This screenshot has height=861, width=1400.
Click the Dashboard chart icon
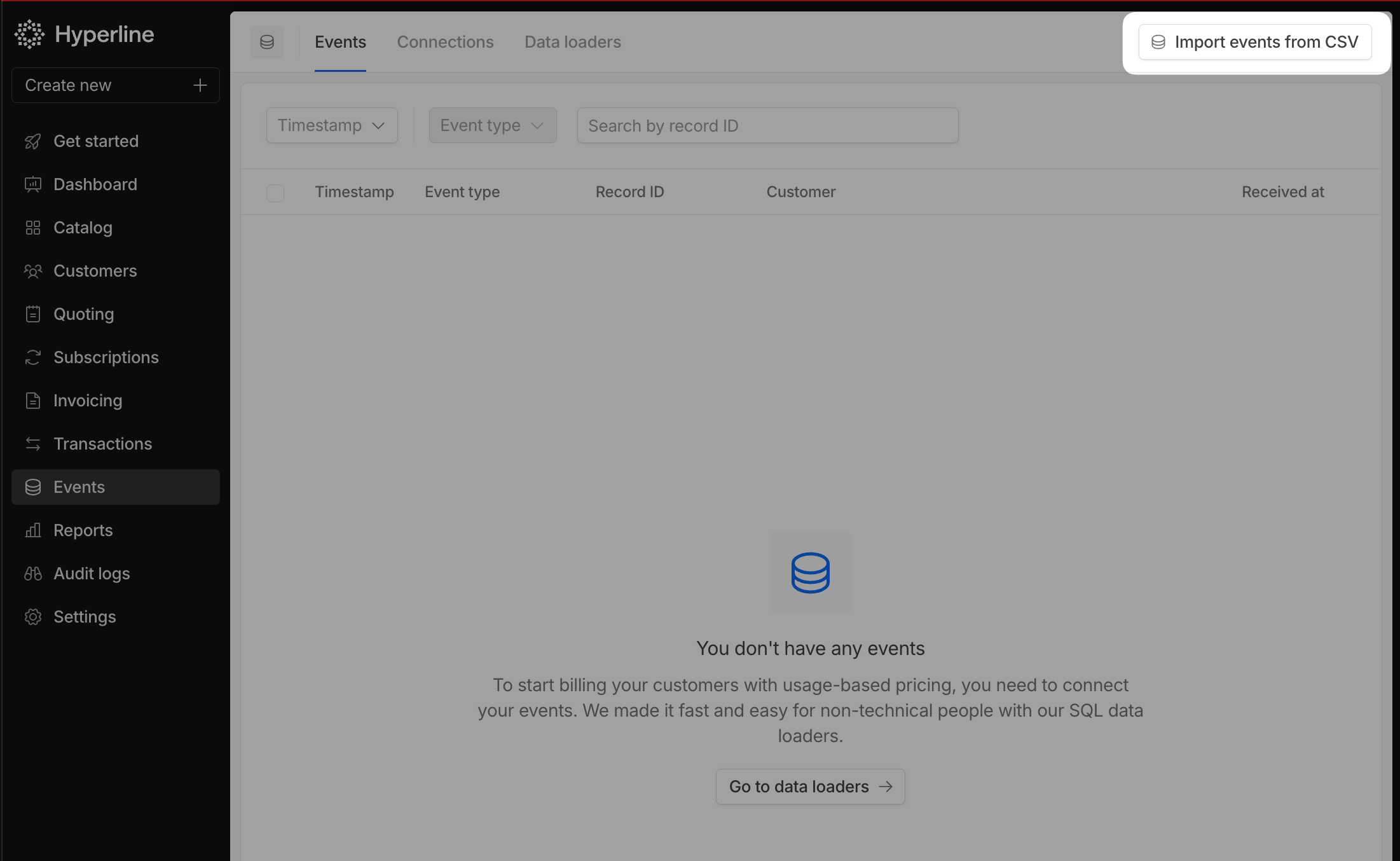[x=33, y=184]
